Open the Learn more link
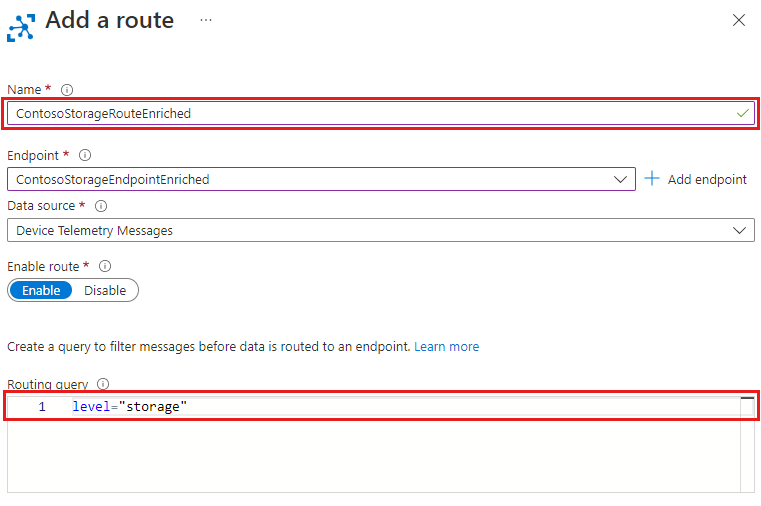 pyautogui.click(x=446, y=347)
